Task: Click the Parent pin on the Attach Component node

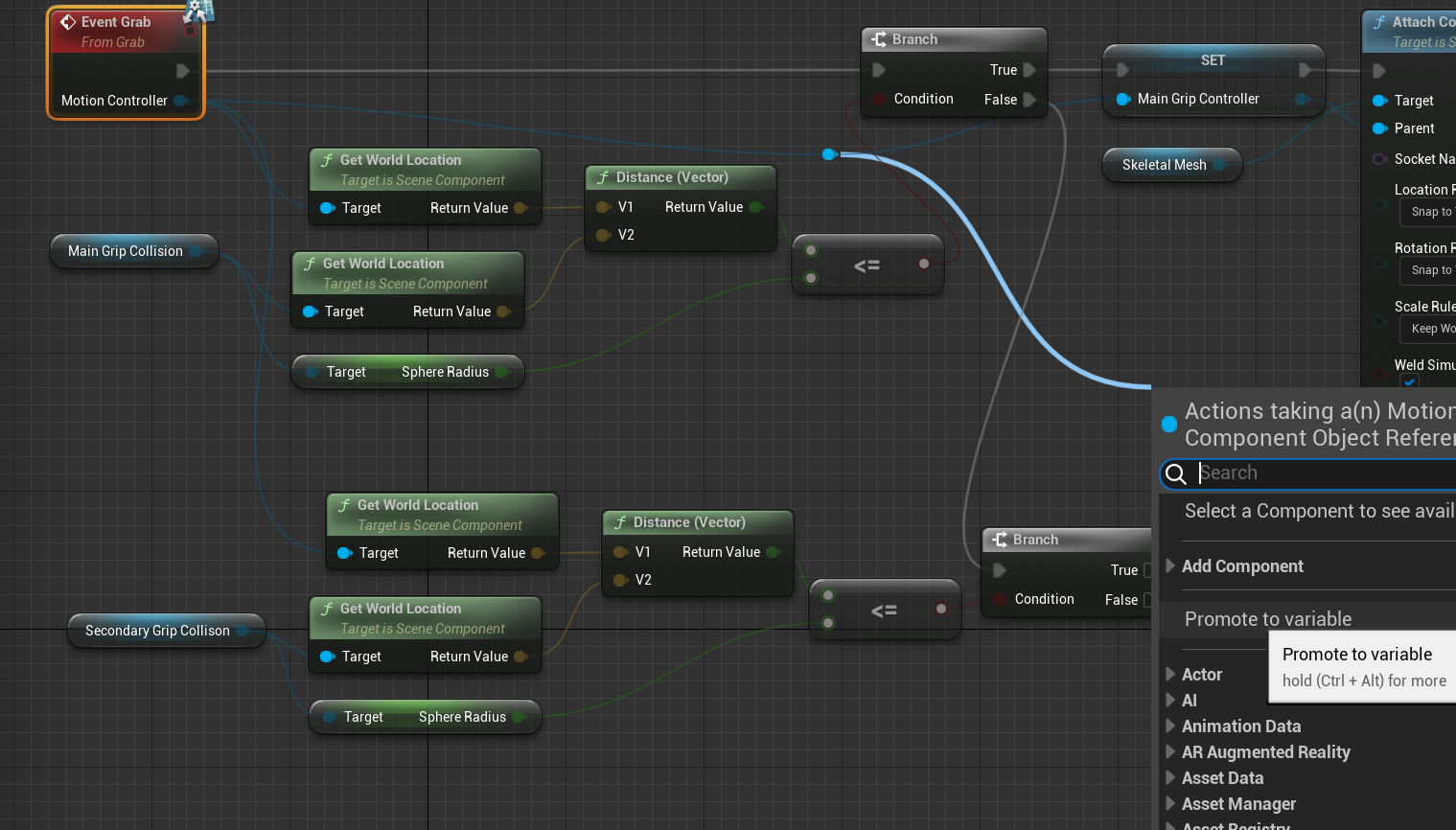Action: [x=1379, y=128]
